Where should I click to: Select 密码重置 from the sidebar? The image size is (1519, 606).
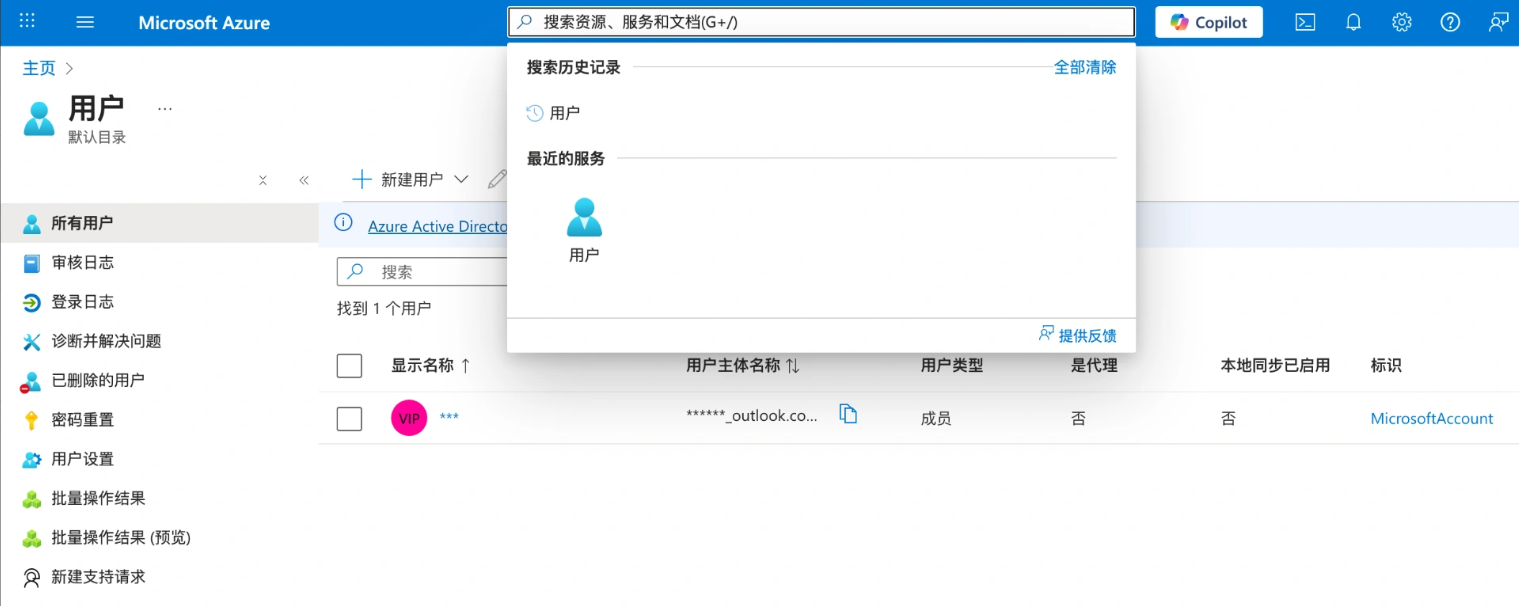coord(83,420)
